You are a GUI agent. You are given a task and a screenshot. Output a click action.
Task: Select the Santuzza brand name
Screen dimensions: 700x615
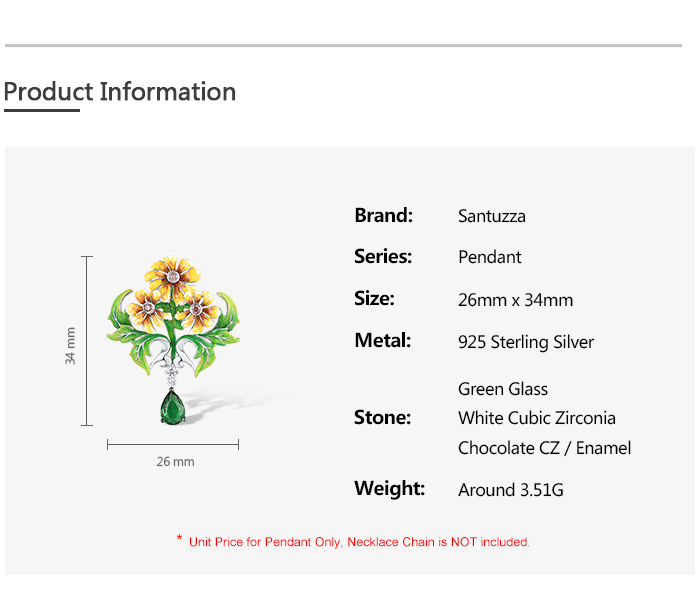(491, 216)
